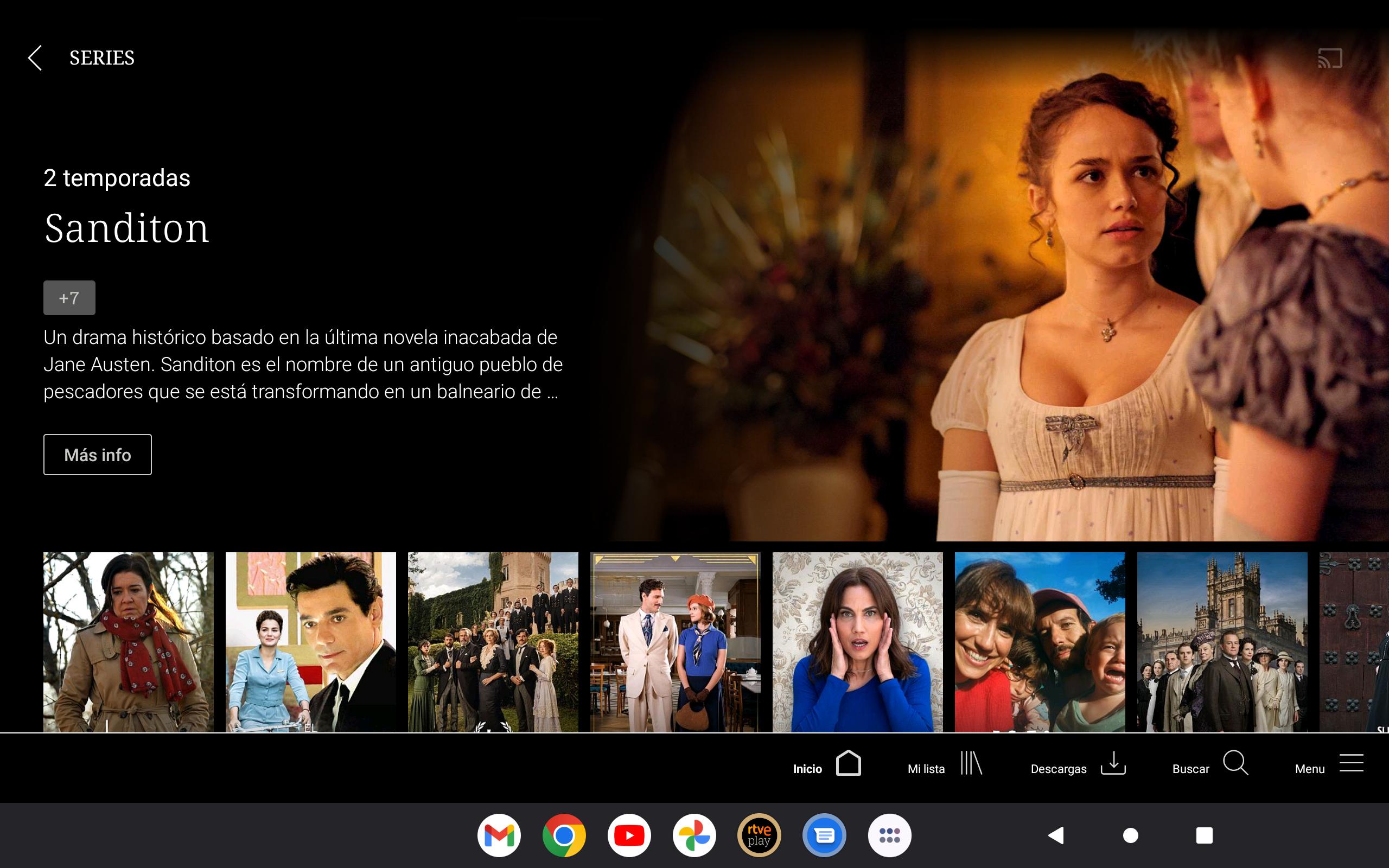The image size is (1389, 868).
Task: Open Chrome from the taskbar
Action: point(564,835)
